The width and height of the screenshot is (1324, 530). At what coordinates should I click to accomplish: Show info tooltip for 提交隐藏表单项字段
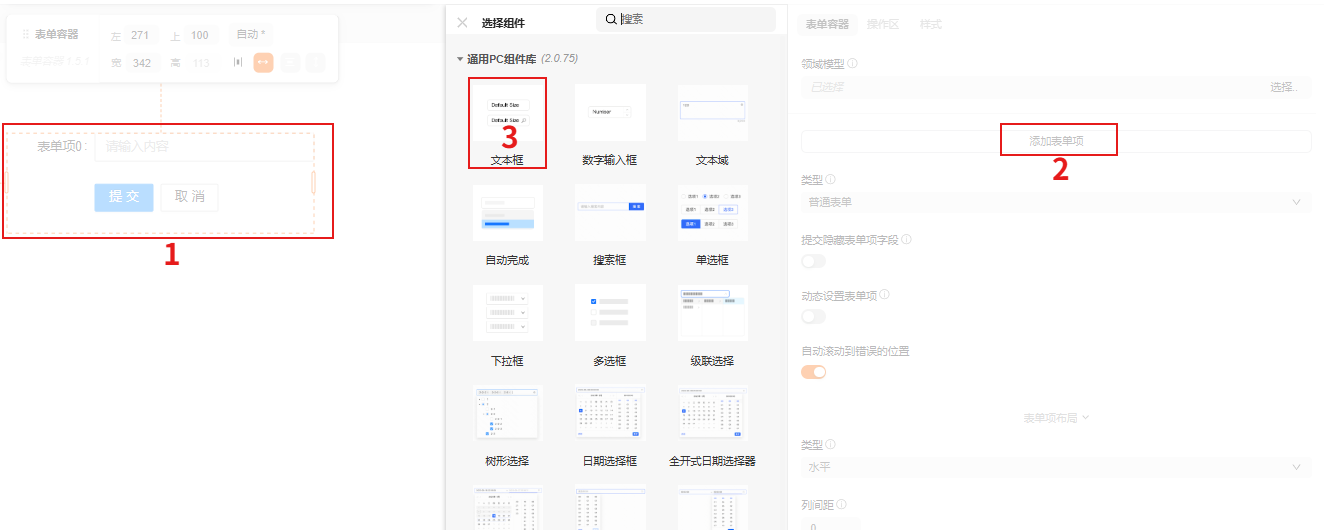tap(906, 240)
